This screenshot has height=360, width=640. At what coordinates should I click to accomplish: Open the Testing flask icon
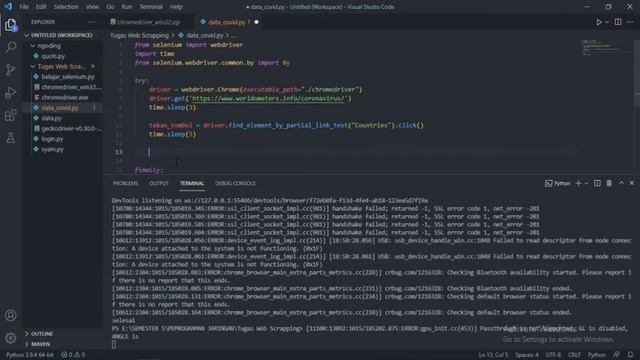pos(11,138)
